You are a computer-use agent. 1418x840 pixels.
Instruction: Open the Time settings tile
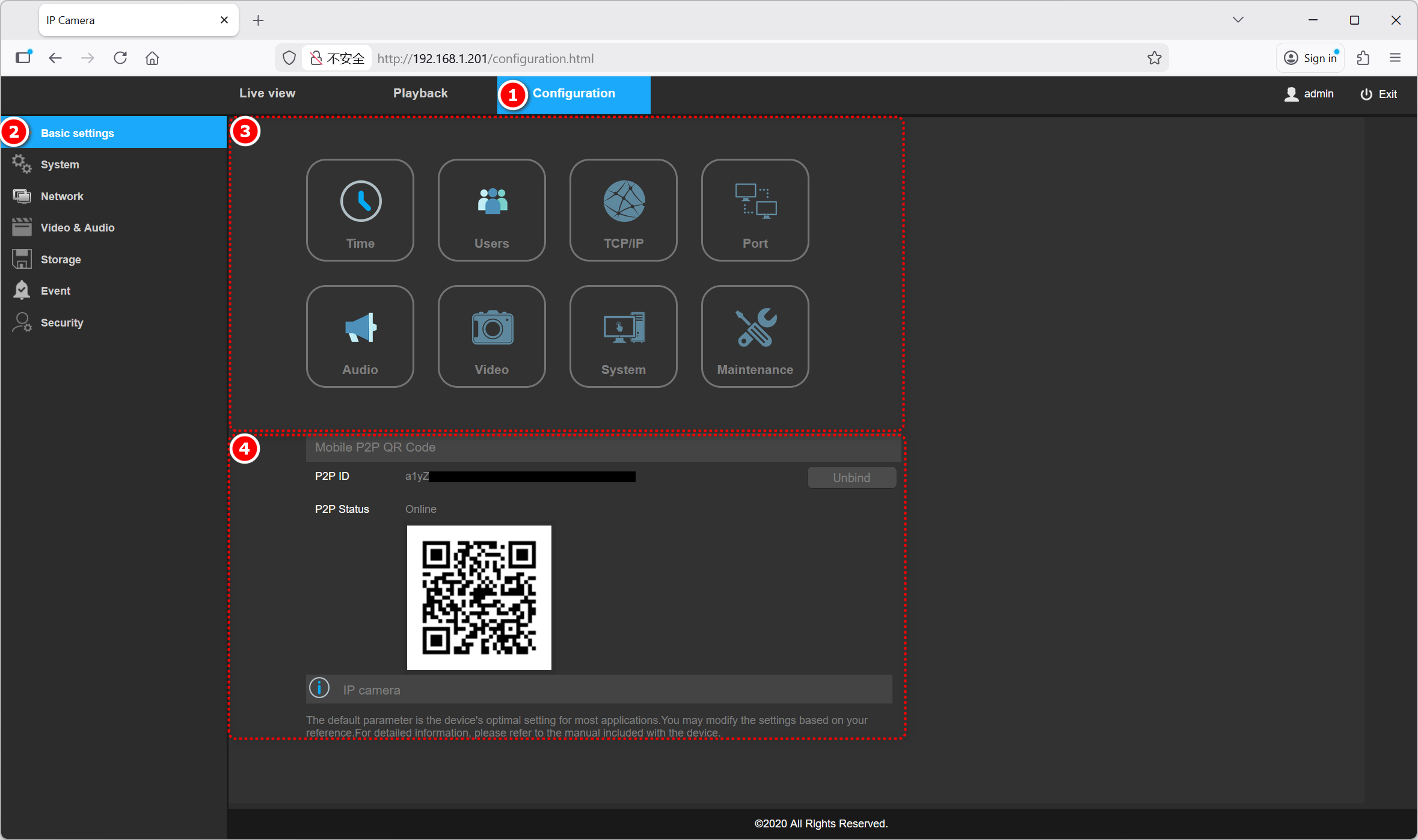[360, 210]
